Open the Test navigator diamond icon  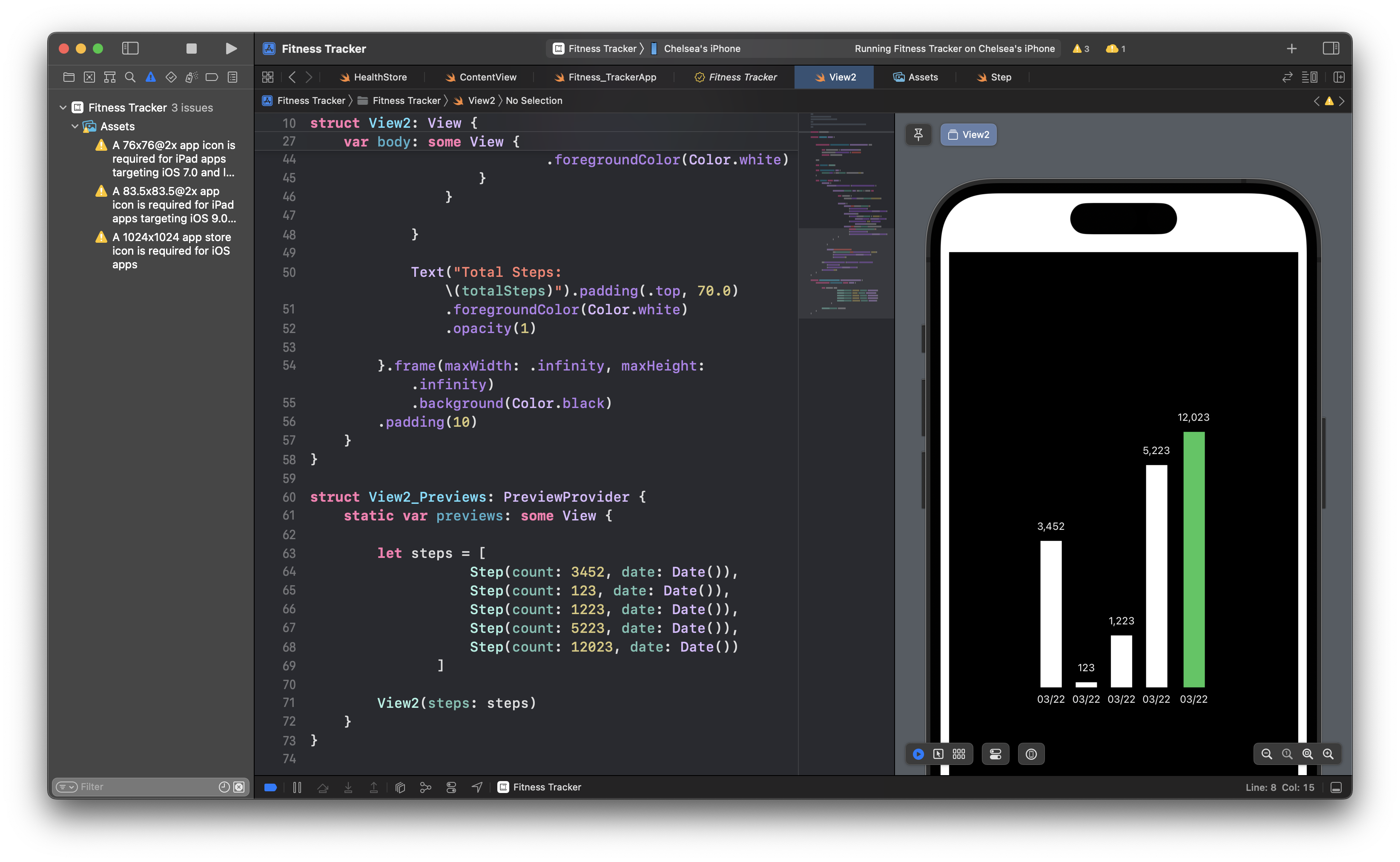click(x=171, y=77)
